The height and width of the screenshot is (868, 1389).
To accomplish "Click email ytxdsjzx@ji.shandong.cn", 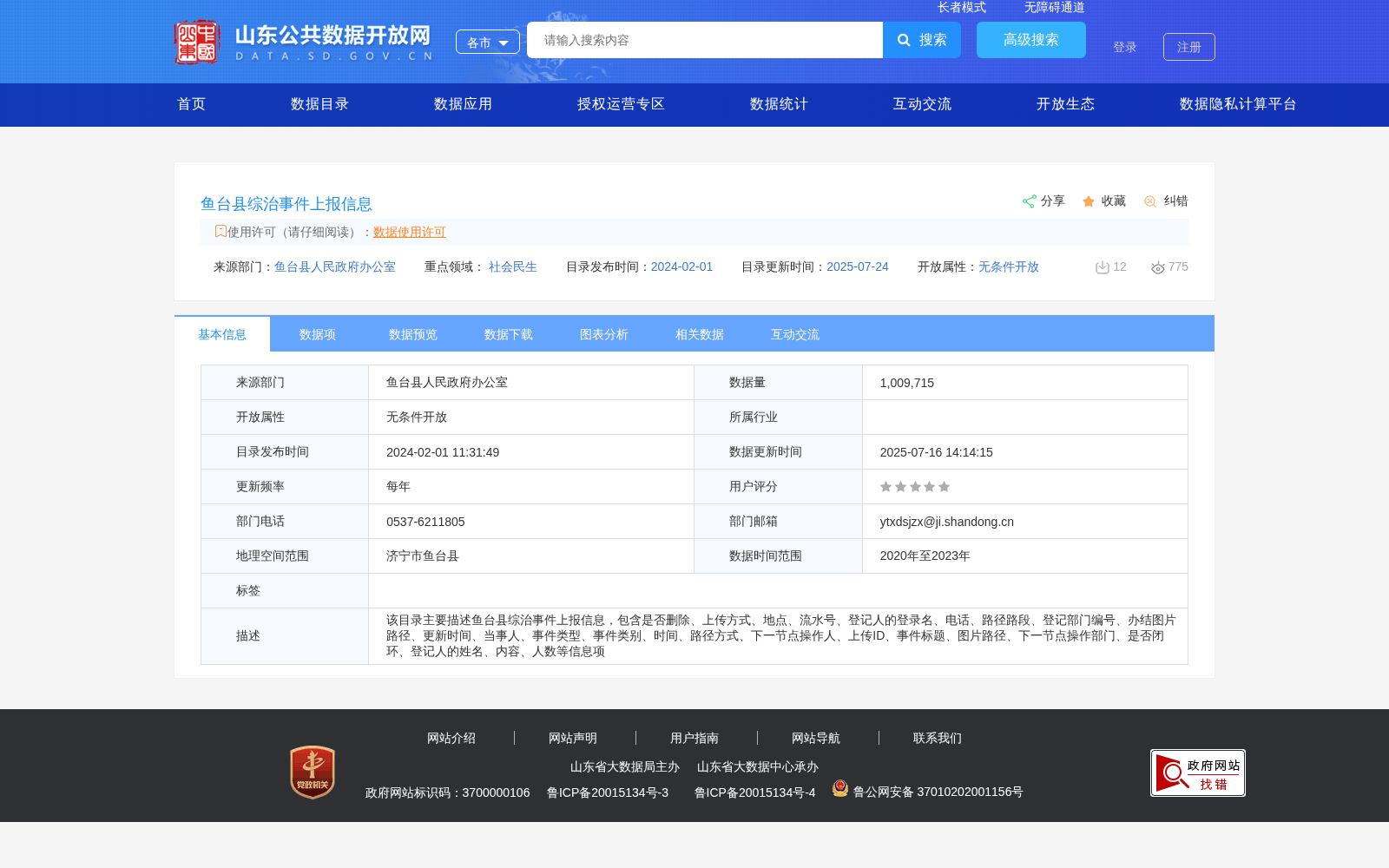I will 947,522.
